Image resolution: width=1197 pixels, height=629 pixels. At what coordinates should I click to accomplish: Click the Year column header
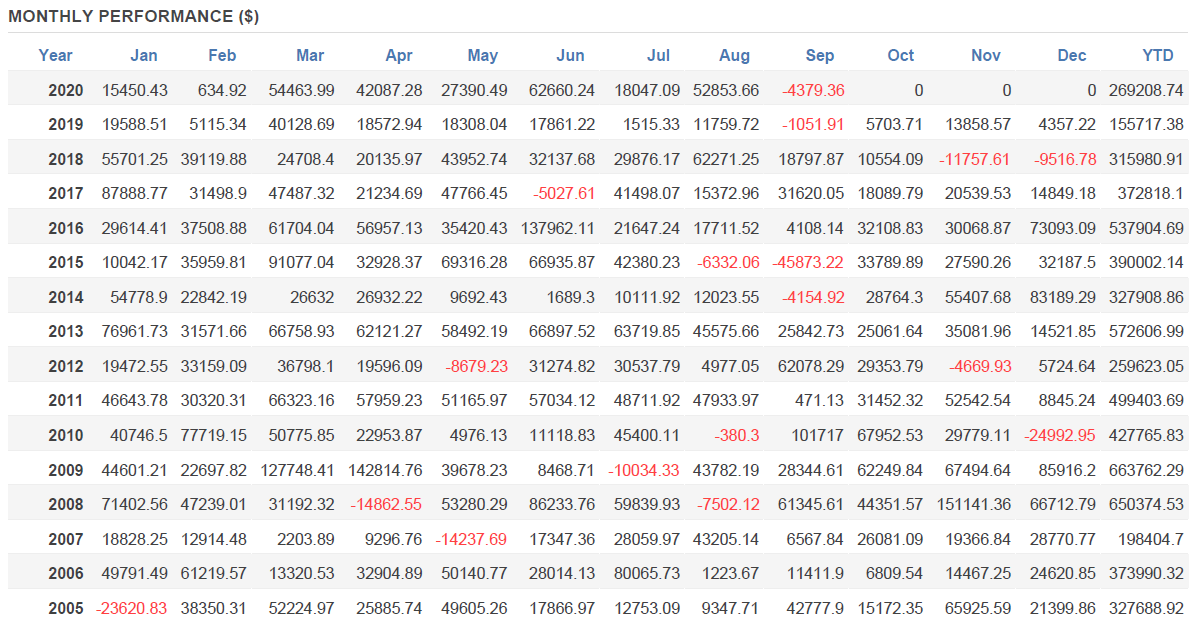coord(56,56)
